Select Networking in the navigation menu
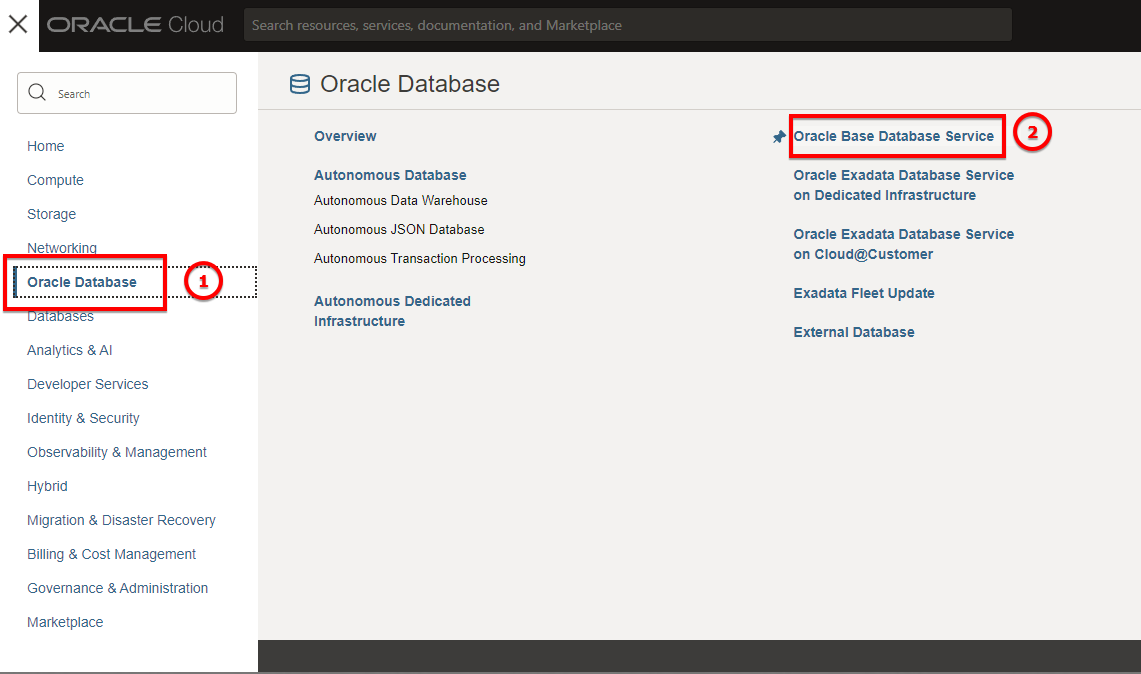The width and height of the screenshot is (1141, 674). tap(62, 248)
